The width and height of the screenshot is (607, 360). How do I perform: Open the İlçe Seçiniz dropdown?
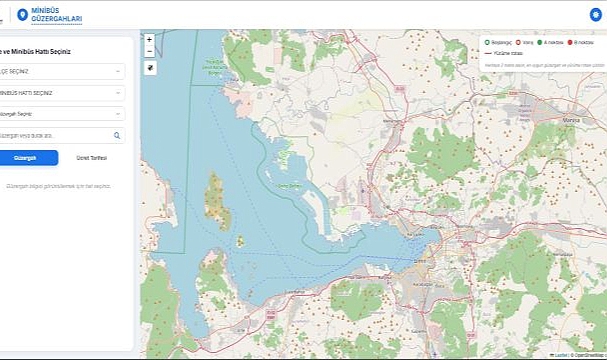point(62,72)
